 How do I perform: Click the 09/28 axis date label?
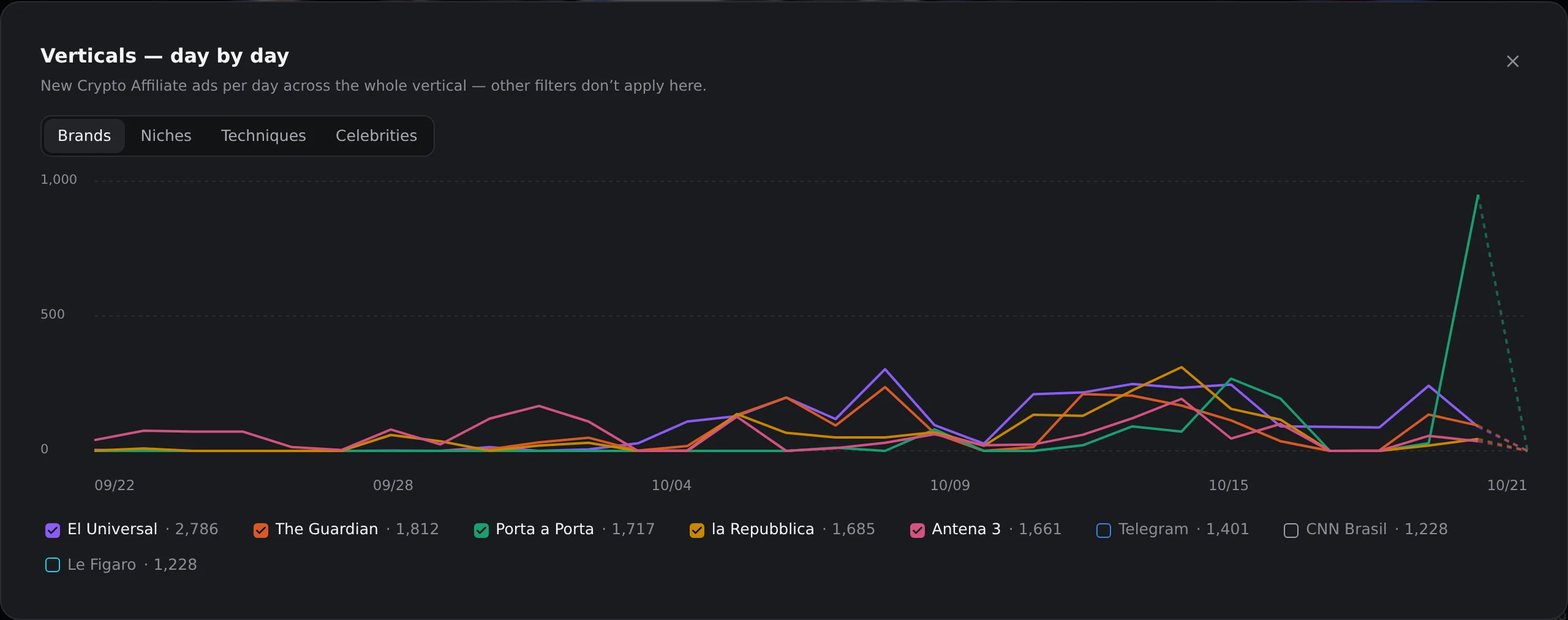pyautogui.click(x=393, y=485)
